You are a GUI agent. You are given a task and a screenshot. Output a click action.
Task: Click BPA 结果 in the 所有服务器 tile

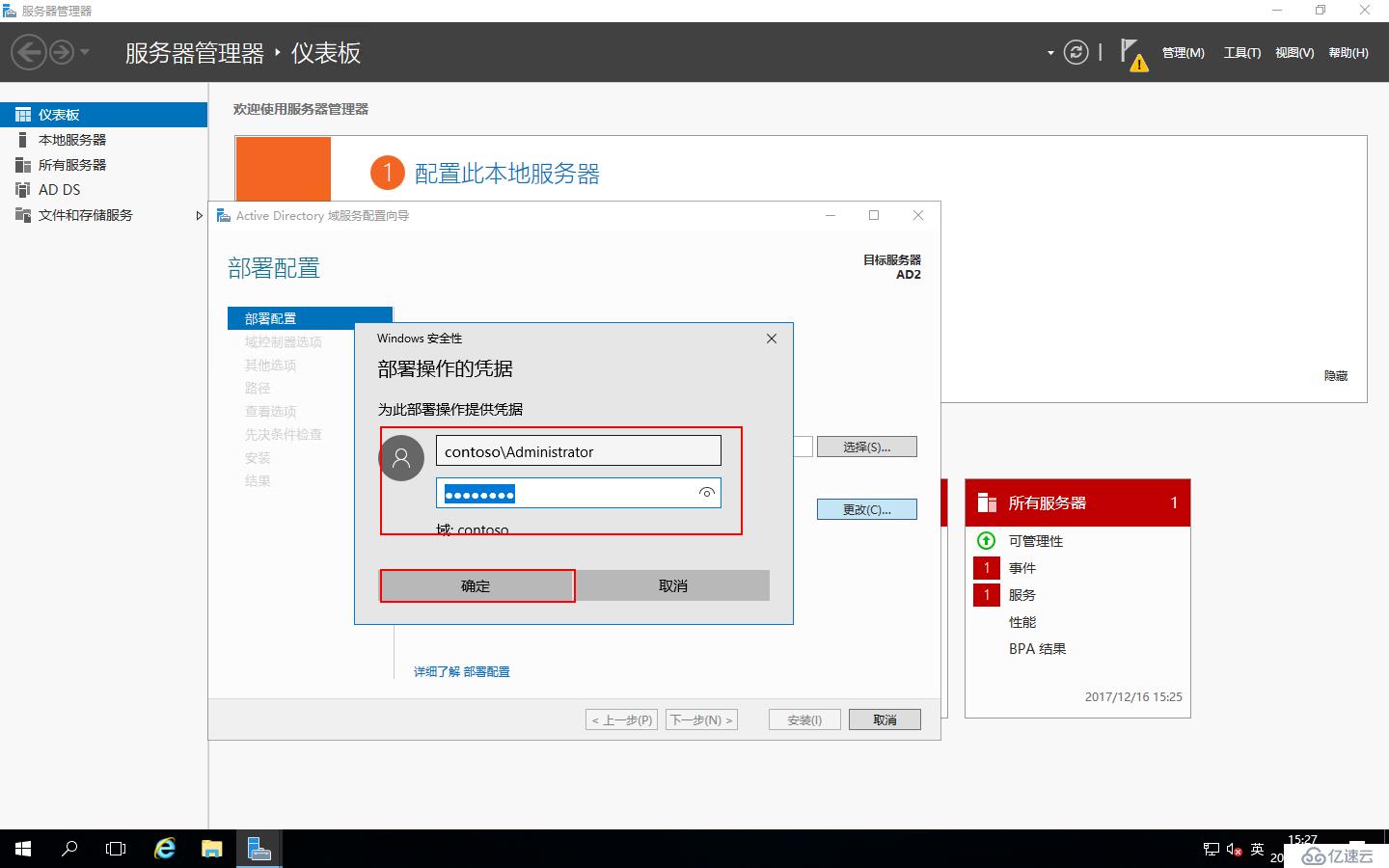click(x=1038, y=649)
